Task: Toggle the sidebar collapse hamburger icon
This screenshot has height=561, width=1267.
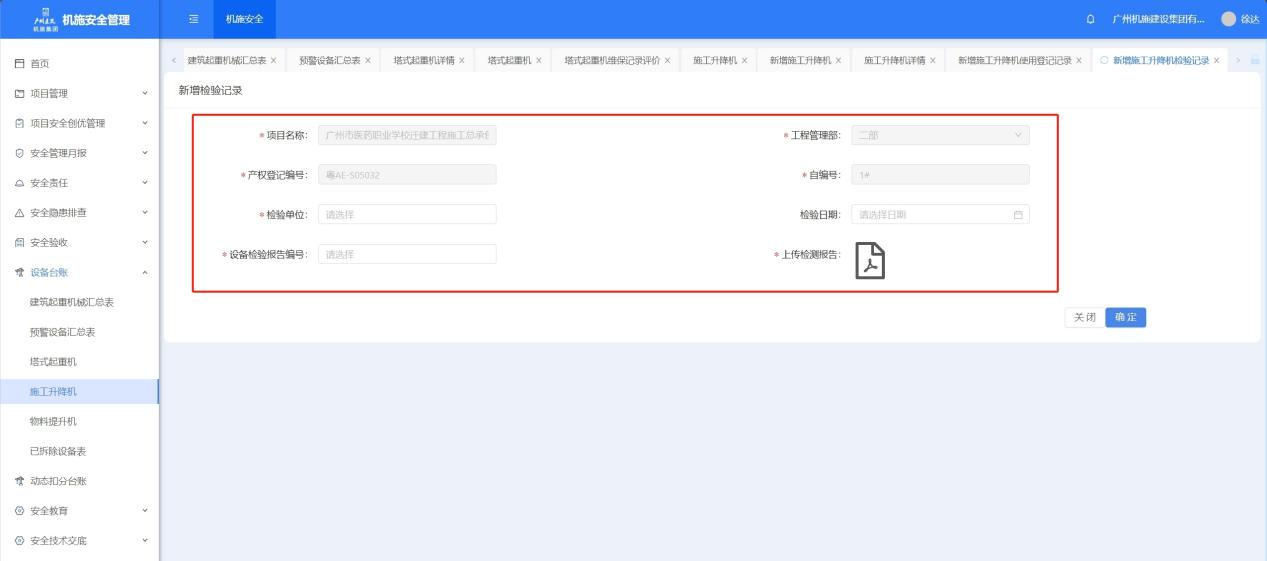Action: (x=194, y=19)
